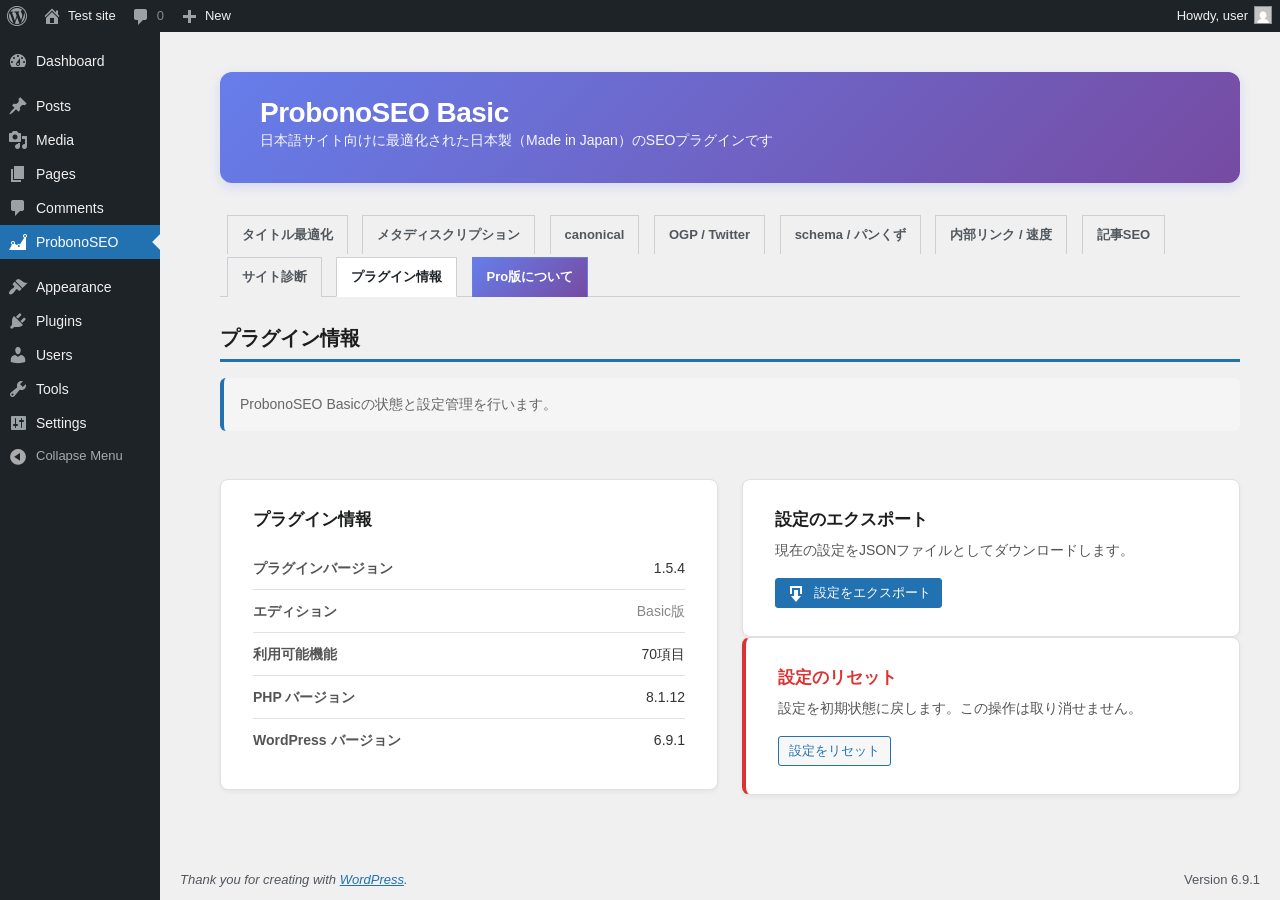
Task: Expand the Appearance menu
Action: click(73, 287)
